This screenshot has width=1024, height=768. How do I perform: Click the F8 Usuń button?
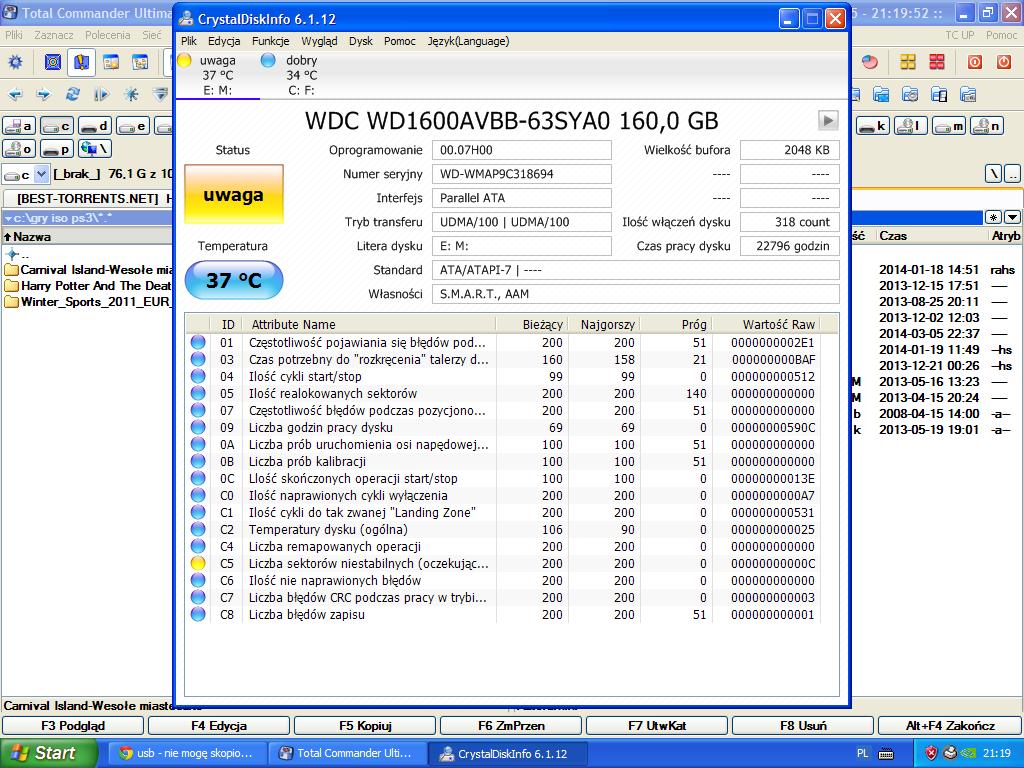tap(803, 726)
